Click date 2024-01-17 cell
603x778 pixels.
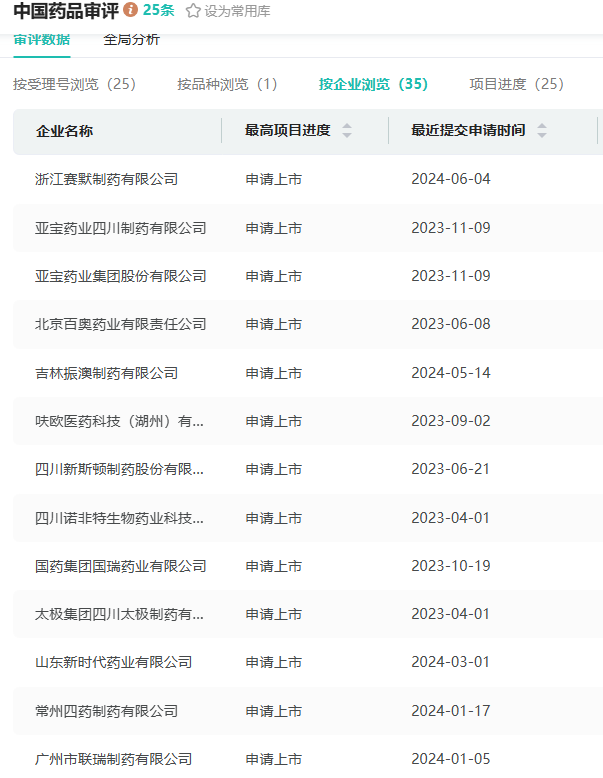tap(451, 711)
